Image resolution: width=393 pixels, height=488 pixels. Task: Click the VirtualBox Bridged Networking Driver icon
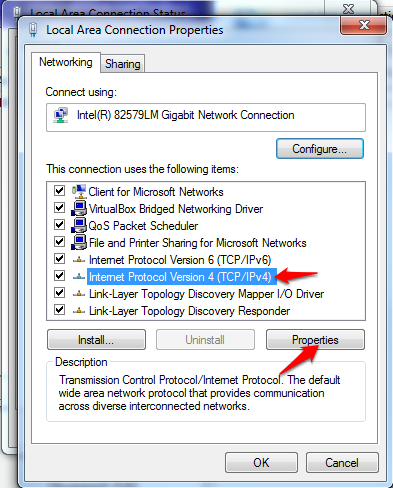pos(79,209)
